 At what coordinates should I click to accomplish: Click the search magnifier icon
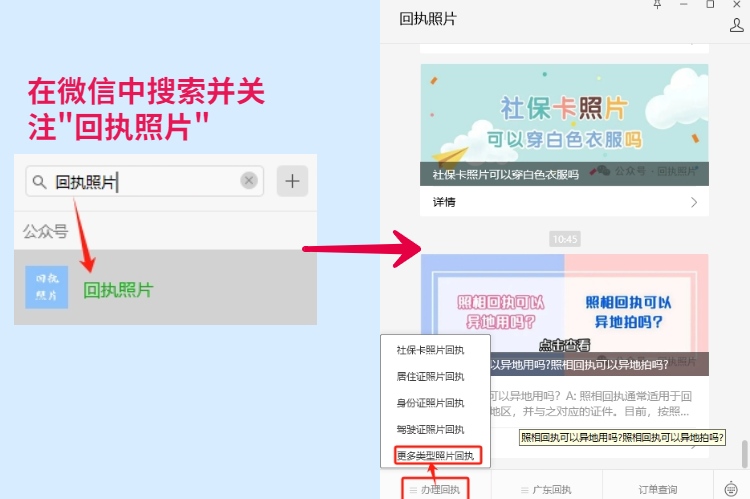39,182
